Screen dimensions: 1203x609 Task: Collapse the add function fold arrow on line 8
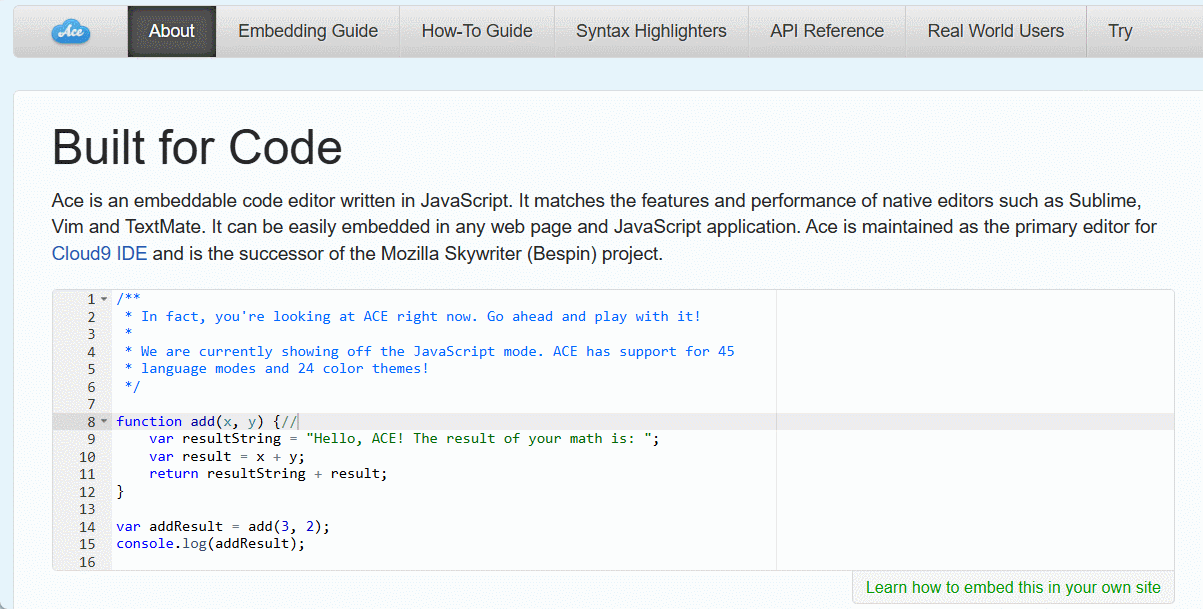tap(104, 421)
